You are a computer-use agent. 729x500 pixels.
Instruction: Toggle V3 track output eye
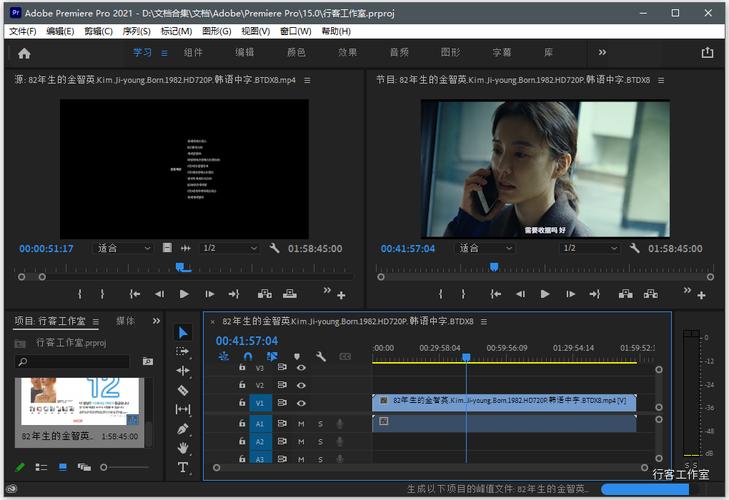[301, 367]
